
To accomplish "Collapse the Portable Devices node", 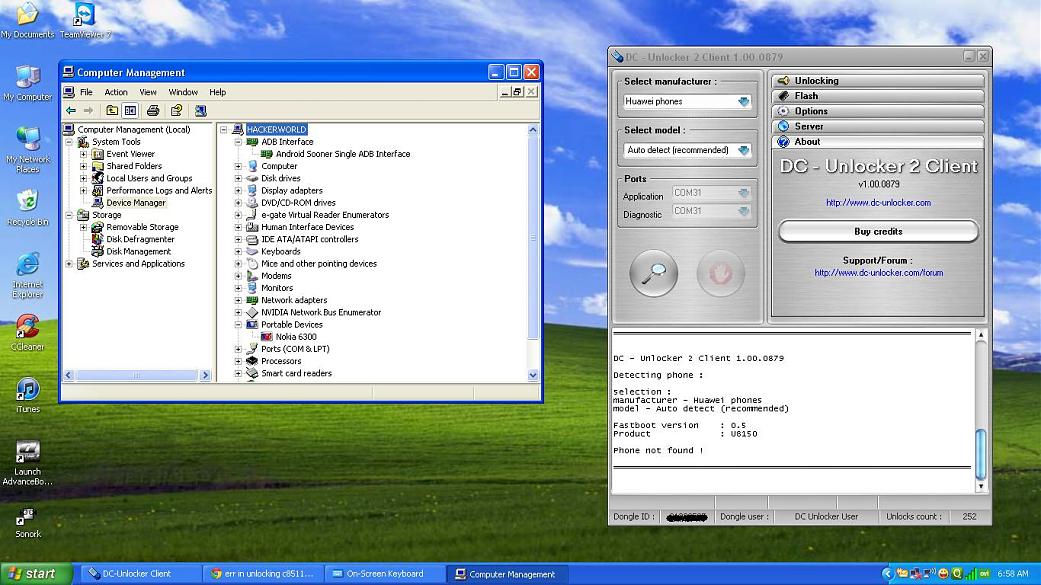I will point(238,325).
